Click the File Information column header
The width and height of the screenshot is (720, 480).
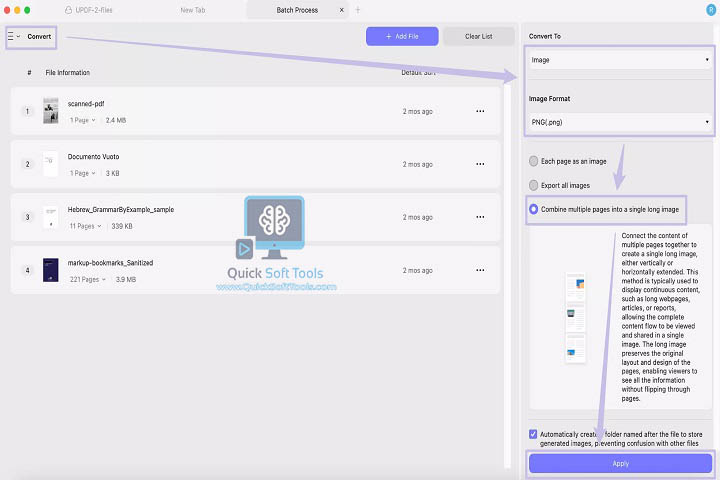click(x=68, y=73)
